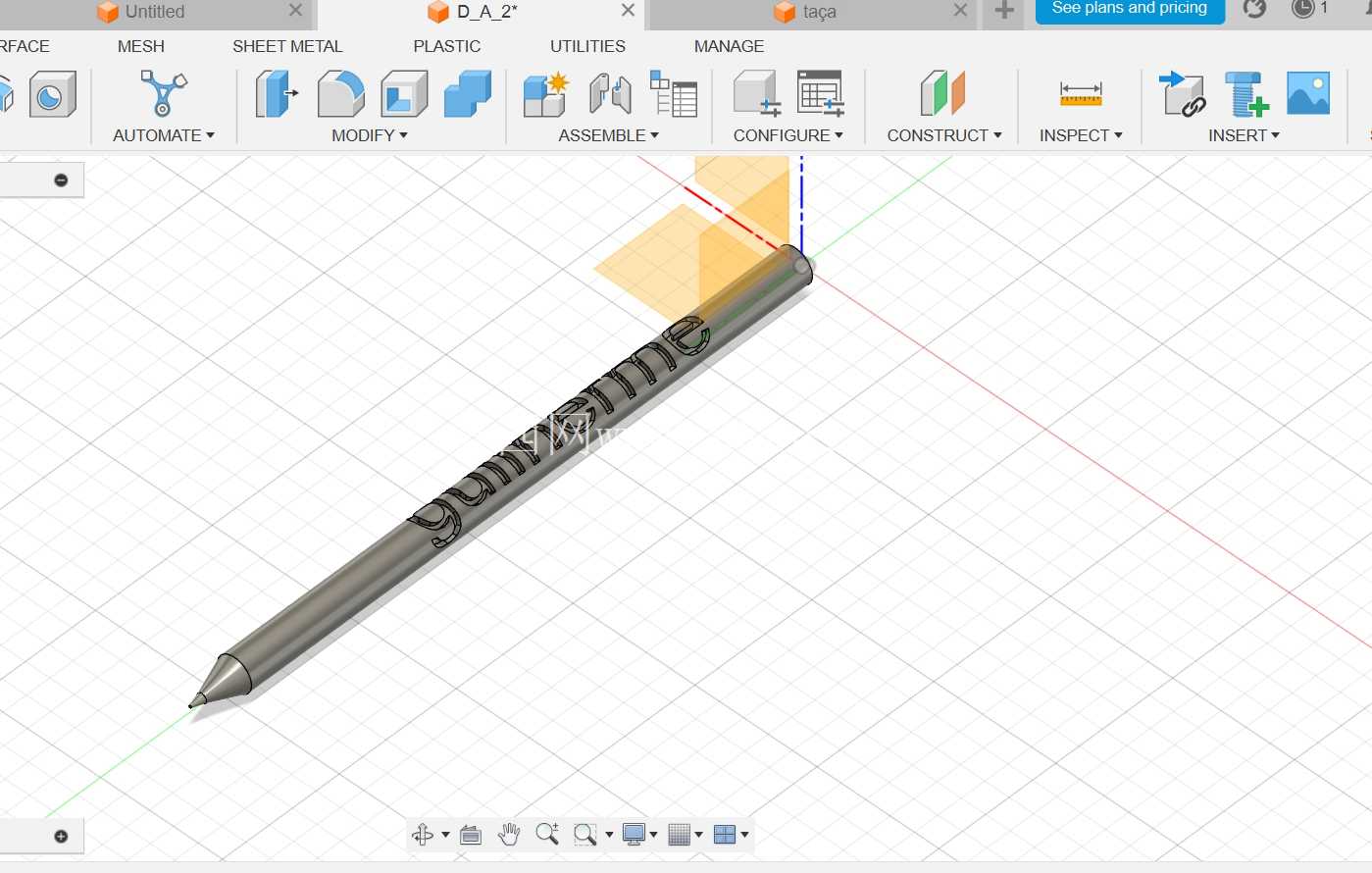The height and width of the screenshot is (873, 1372).
Task: Switch to the MESH ribbon tab
Action: click(x=141, y=46)
